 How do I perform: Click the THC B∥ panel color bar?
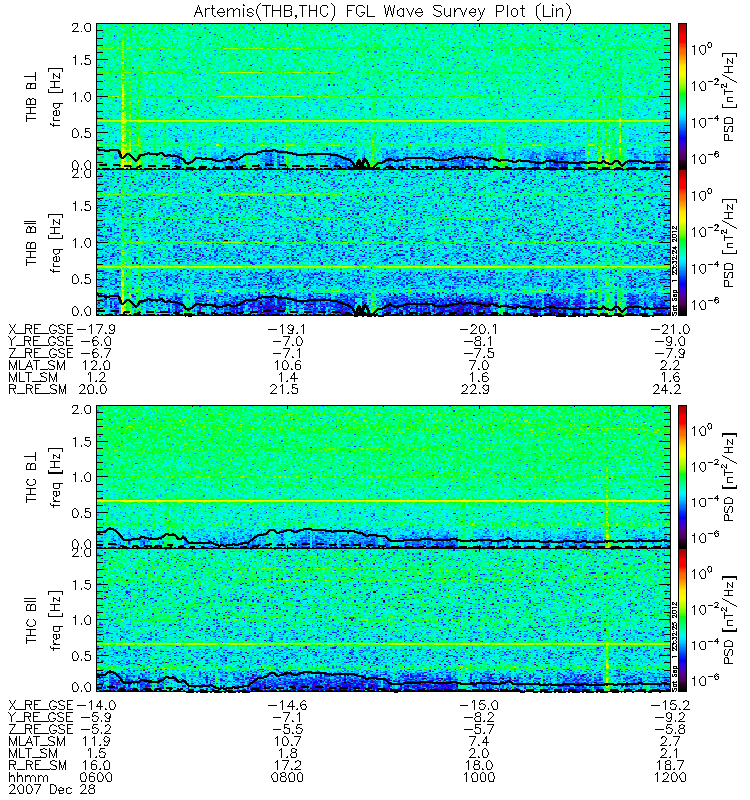[x=682, y=619]
